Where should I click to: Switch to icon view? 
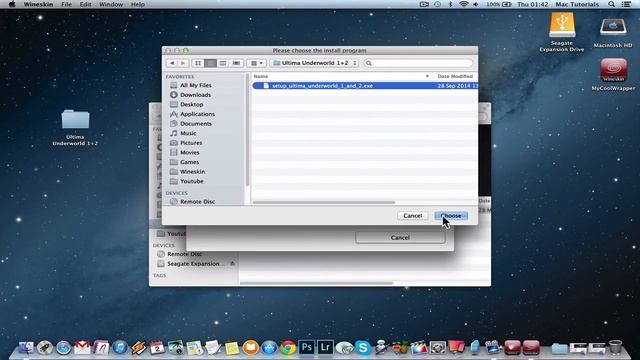[198, 63]
